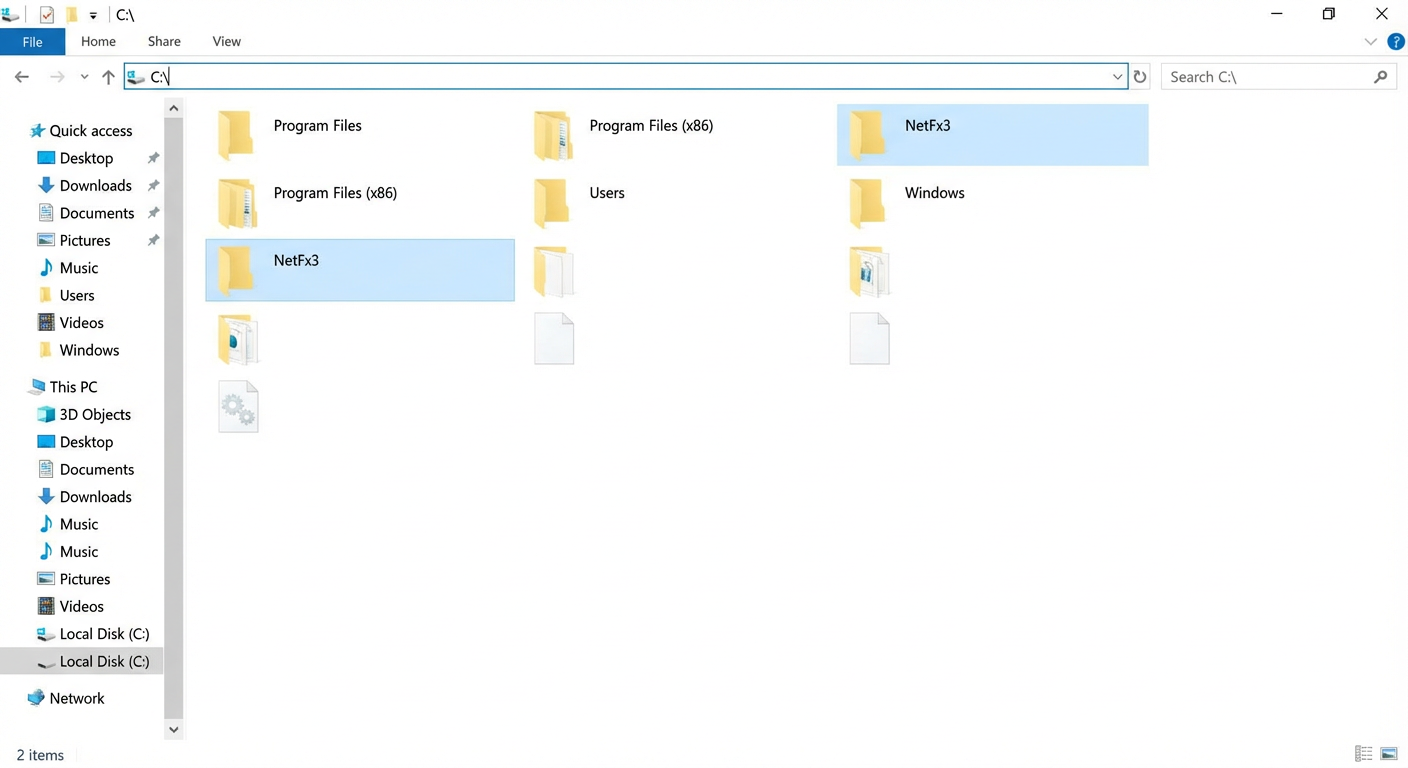This screenshot has width=1408, height=768.
Task: Click the Back navigation arrow
Action: click(x=21, y=76)
